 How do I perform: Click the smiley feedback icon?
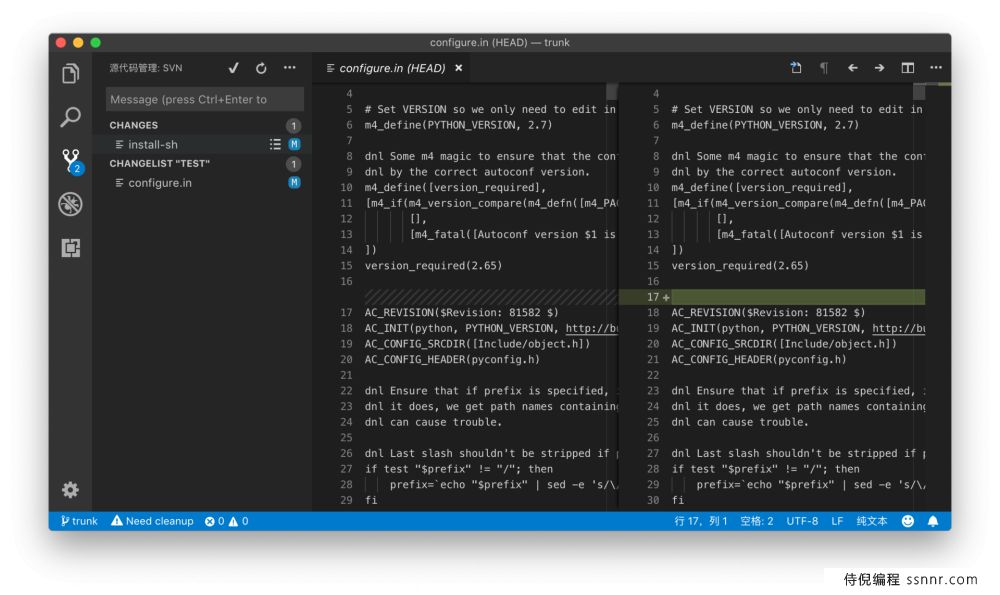click(908, 521)
